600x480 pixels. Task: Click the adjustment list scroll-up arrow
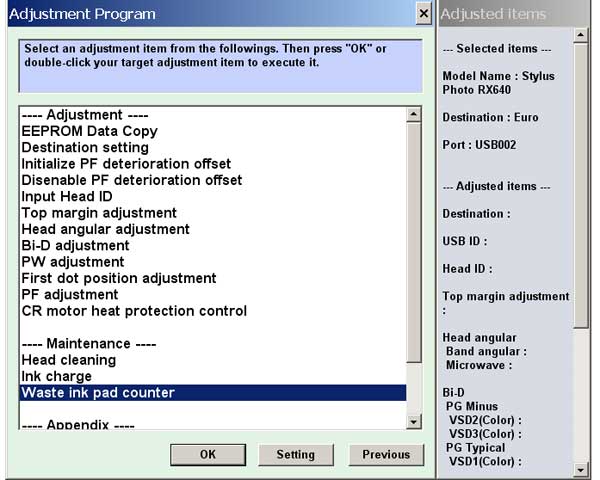coord(413,114)
